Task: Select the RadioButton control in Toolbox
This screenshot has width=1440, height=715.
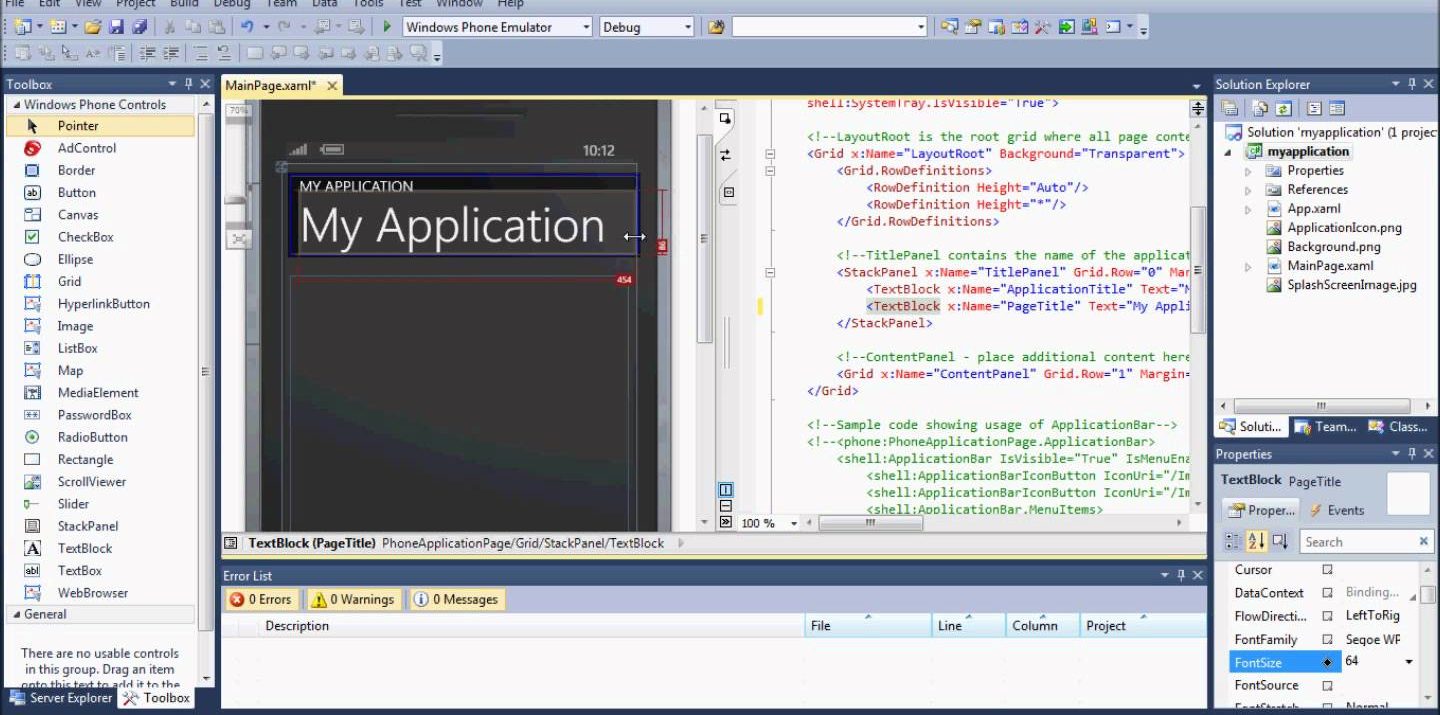Action: [x=92, y=437]
